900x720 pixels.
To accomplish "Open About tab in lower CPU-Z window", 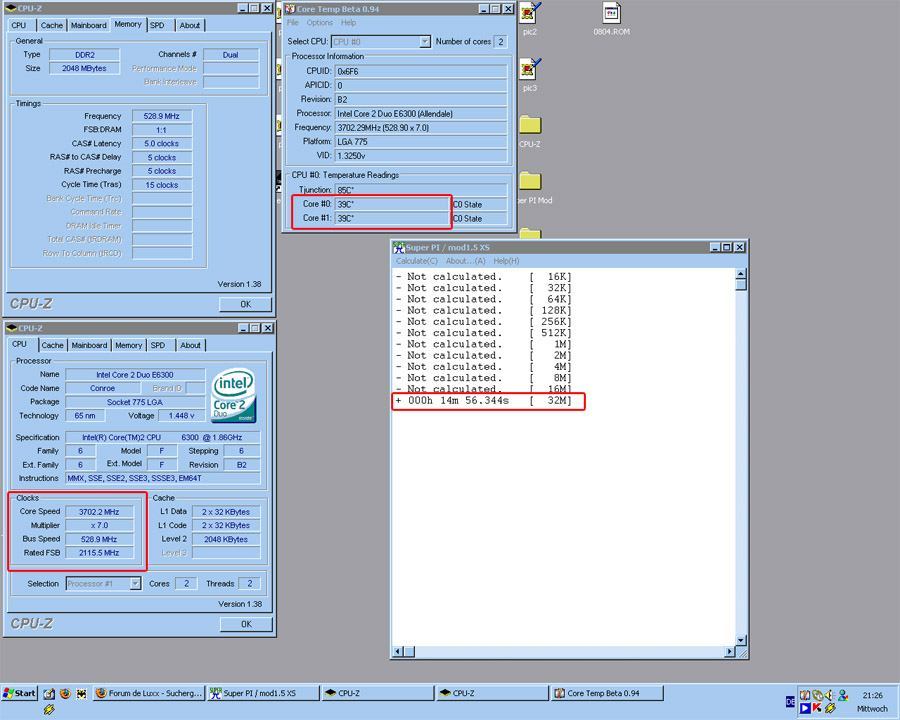I will [190, 345].
